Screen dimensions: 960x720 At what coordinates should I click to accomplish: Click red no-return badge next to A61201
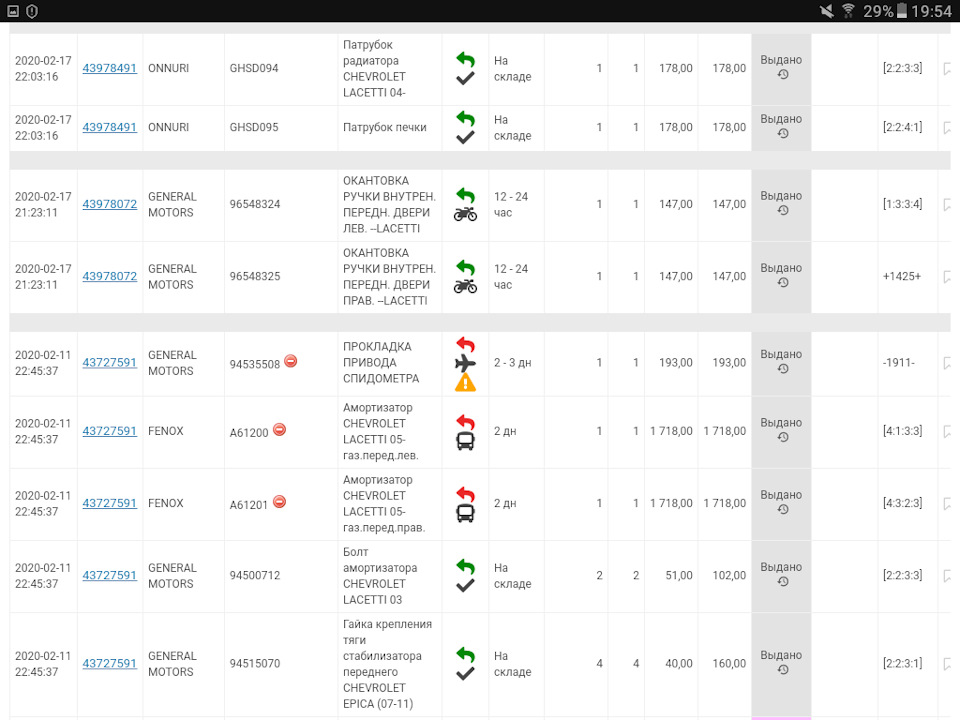point(279,502)
